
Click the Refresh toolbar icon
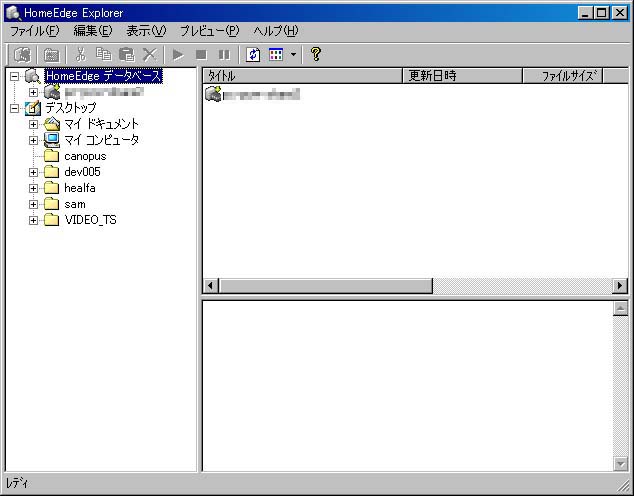253,54
